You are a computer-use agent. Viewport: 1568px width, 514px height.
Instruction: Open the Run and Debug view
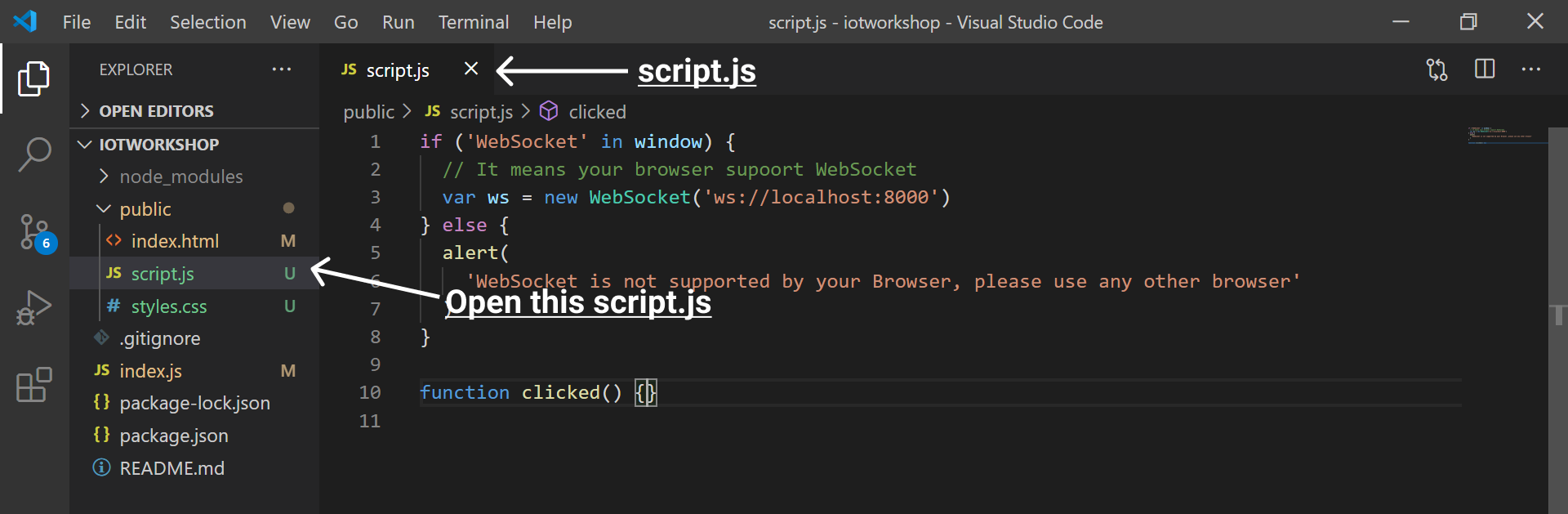[x=34, y=308]
